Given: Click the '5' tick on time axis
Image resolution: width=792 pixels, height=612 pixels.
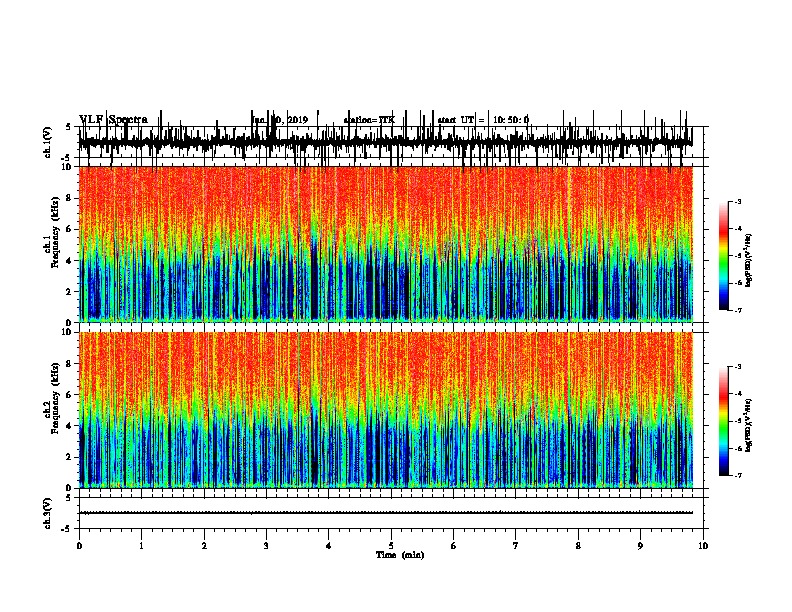Looking at the screenshot, I should tap(391, 546).
